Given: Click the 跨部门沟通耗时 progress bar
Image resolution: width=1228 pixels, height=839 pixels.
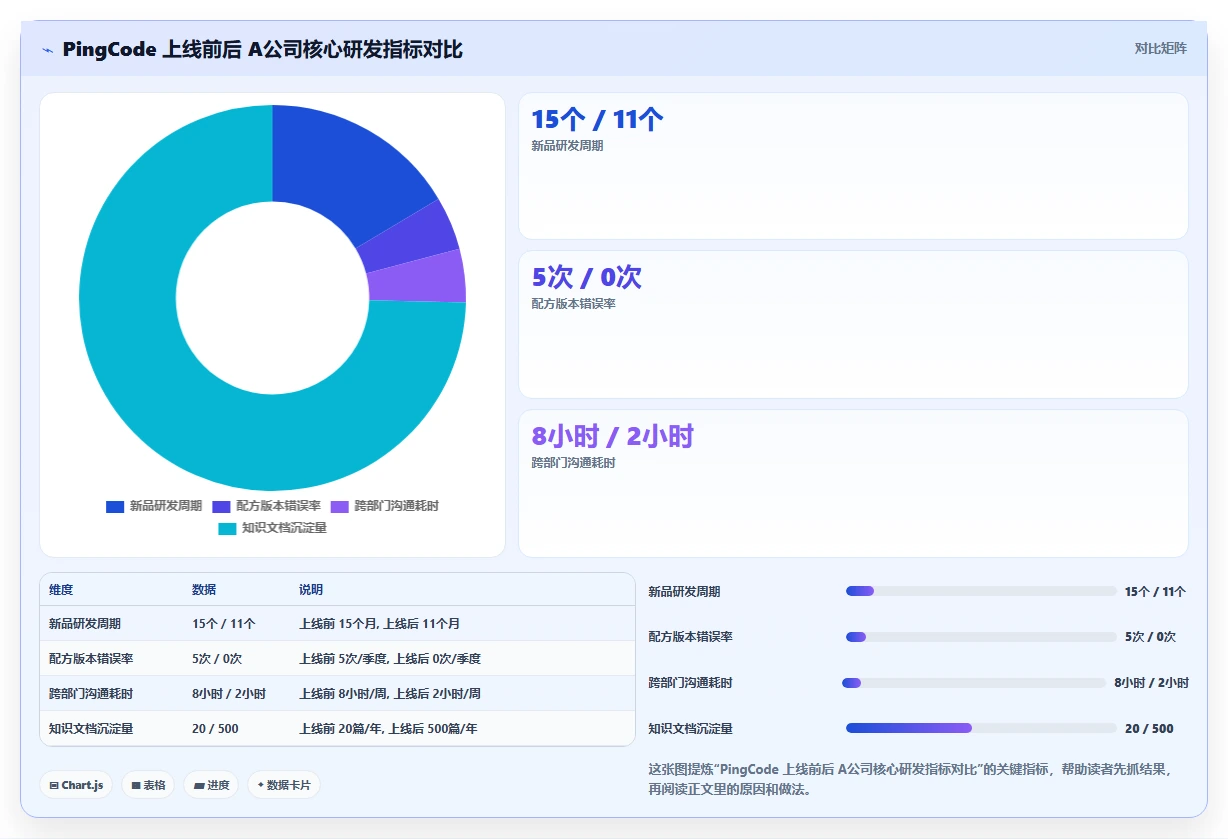Looking at the screenshot, I should [x=974, y=683].
